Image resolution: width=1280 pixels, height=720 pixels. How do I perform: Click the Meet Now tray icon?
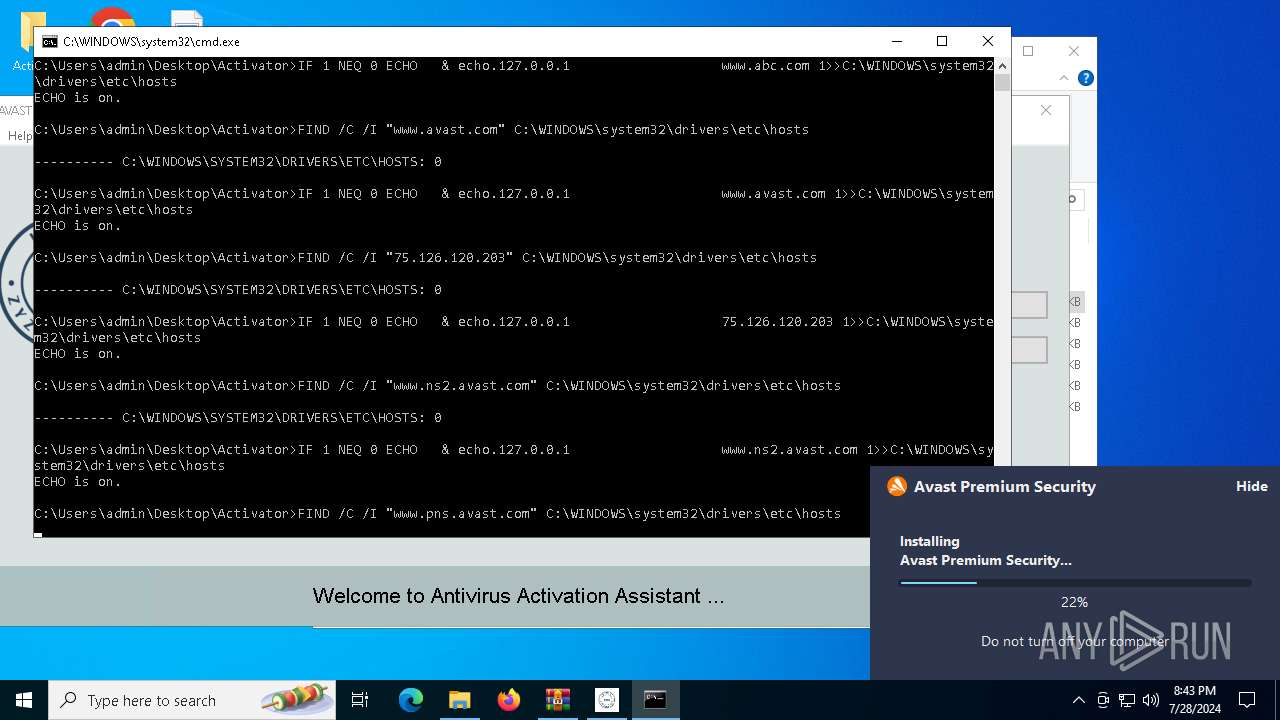(1103, 700)
